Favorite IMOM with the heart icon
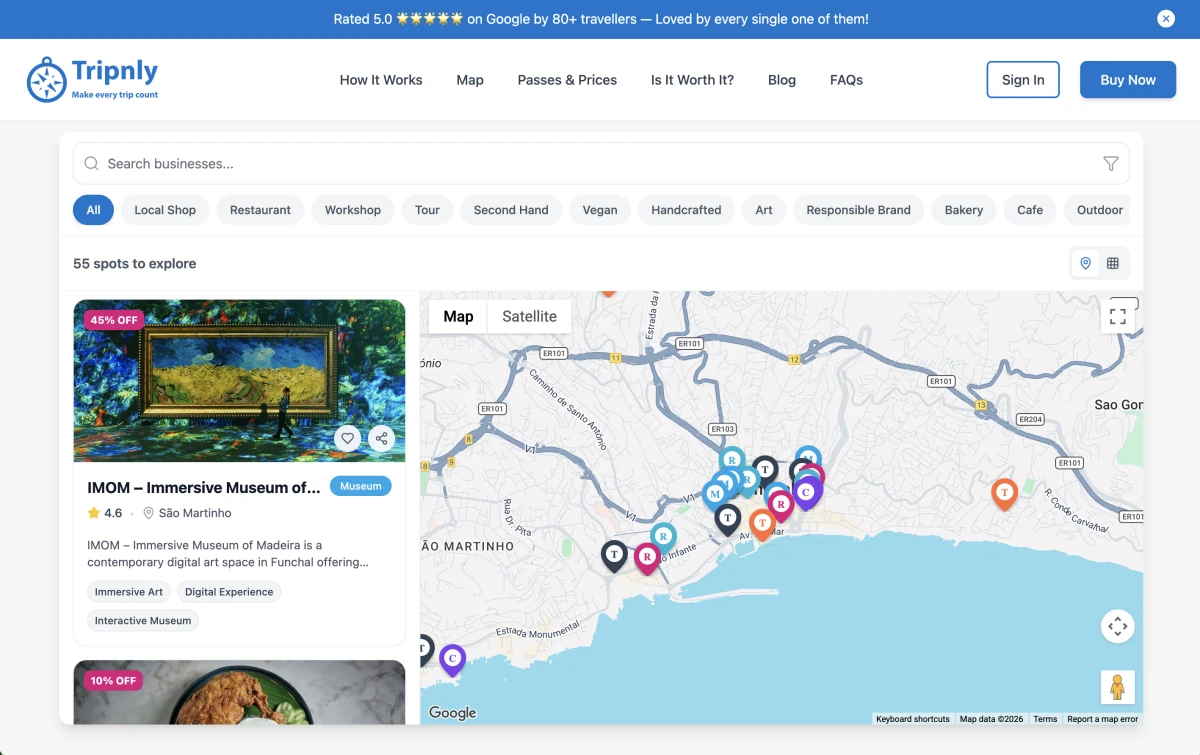 [x=347, y=438]
